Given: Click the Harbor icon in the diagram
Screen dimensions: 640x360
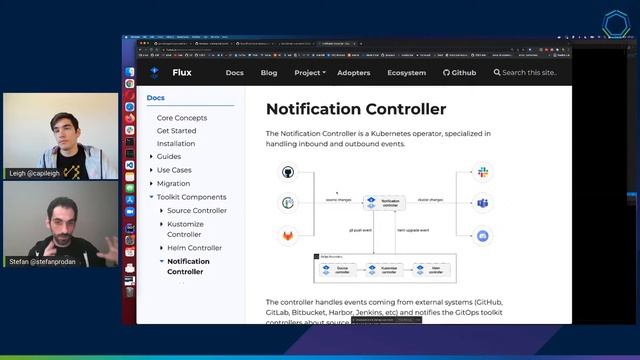Looking at the screenshot, I should [x=288, y=203].
